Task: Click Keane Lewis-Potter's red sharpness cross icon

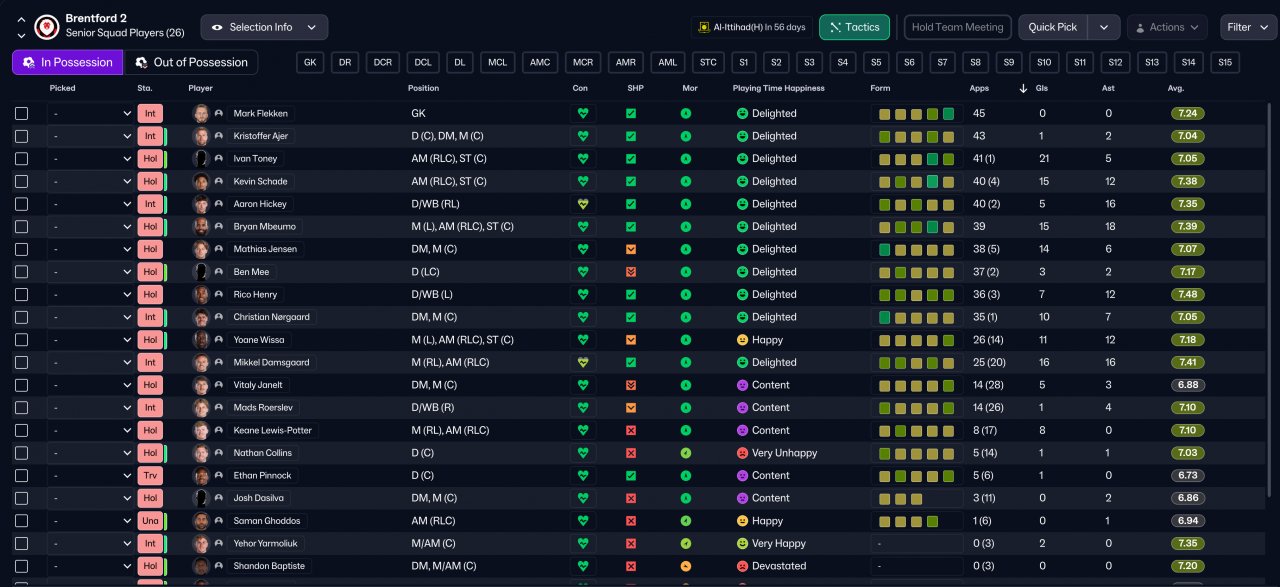Action: click(x=631, y=430)
